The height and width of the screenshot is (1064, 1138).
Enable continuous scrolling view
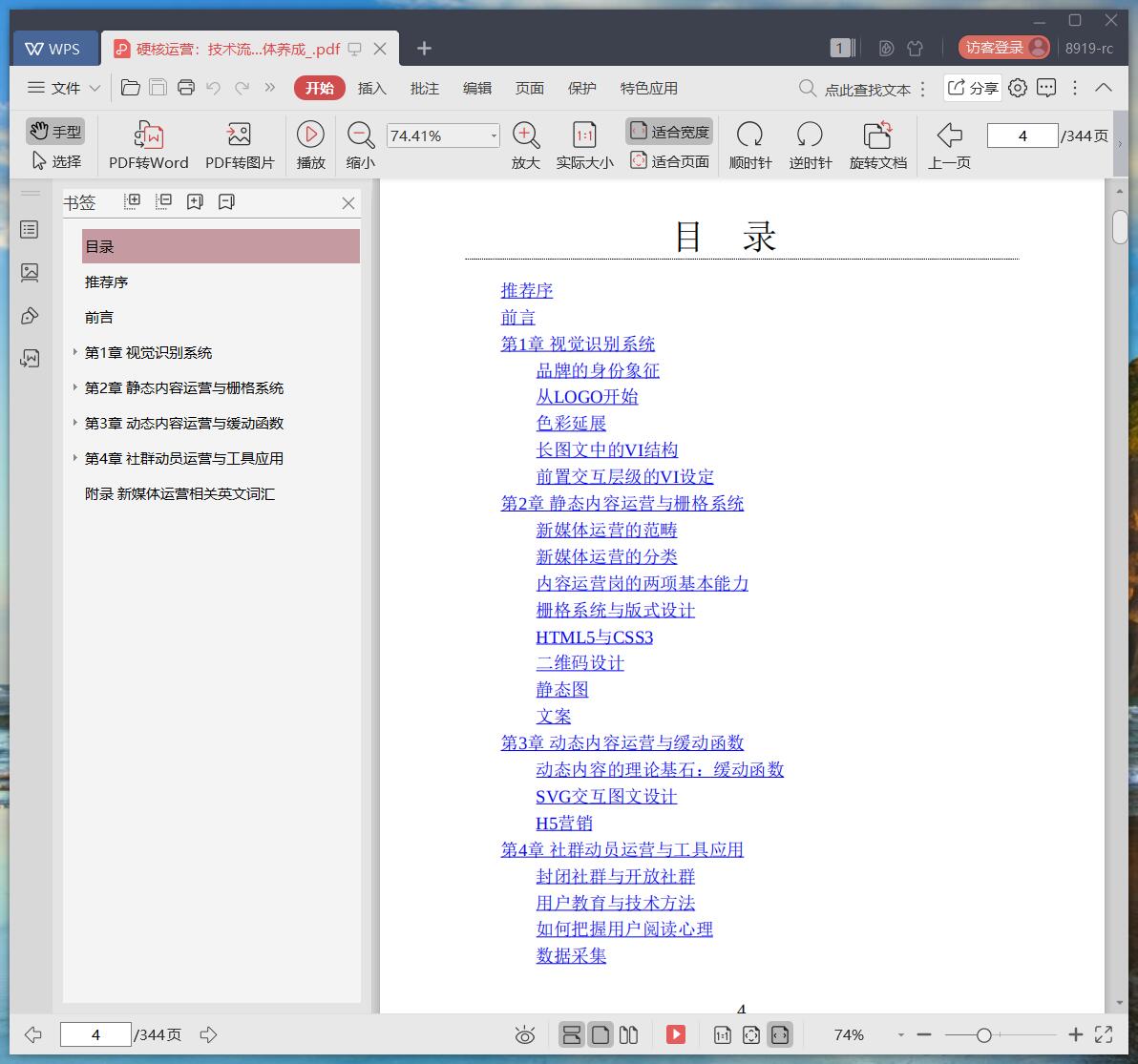(572, 1035)
